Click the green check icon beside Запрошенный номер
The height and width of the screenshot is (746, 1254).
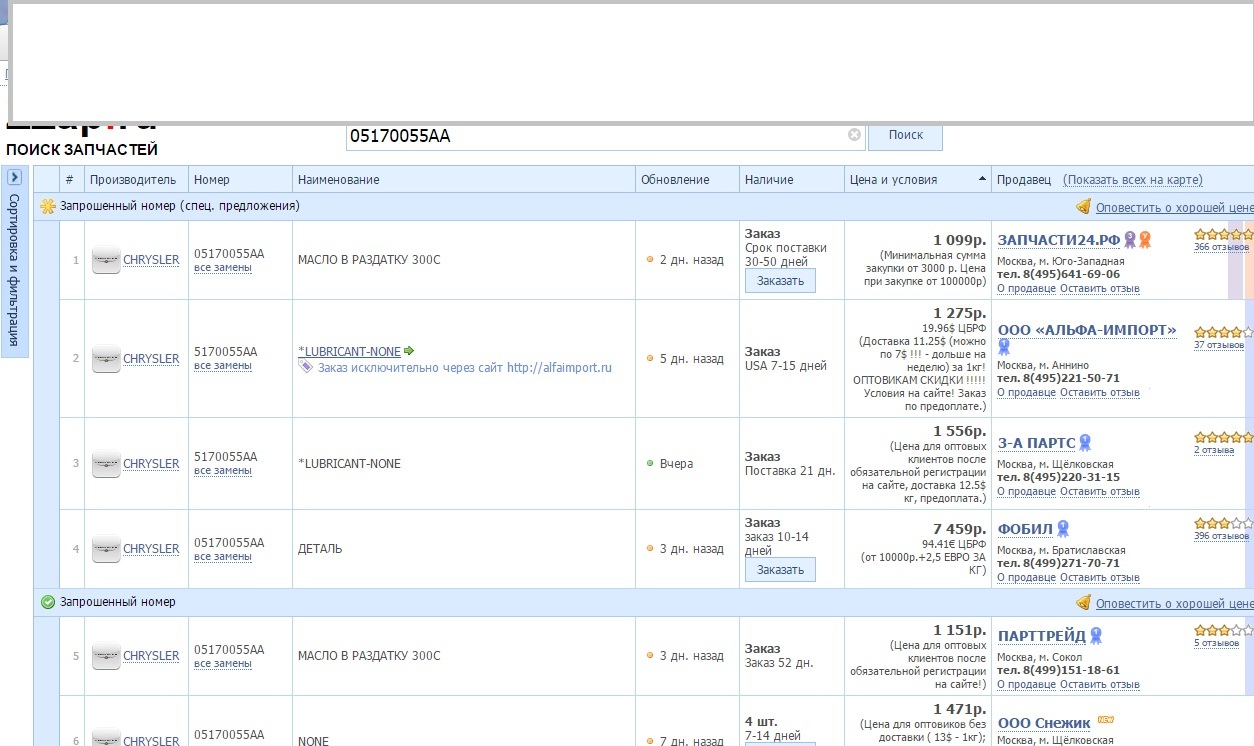(47, 602)
